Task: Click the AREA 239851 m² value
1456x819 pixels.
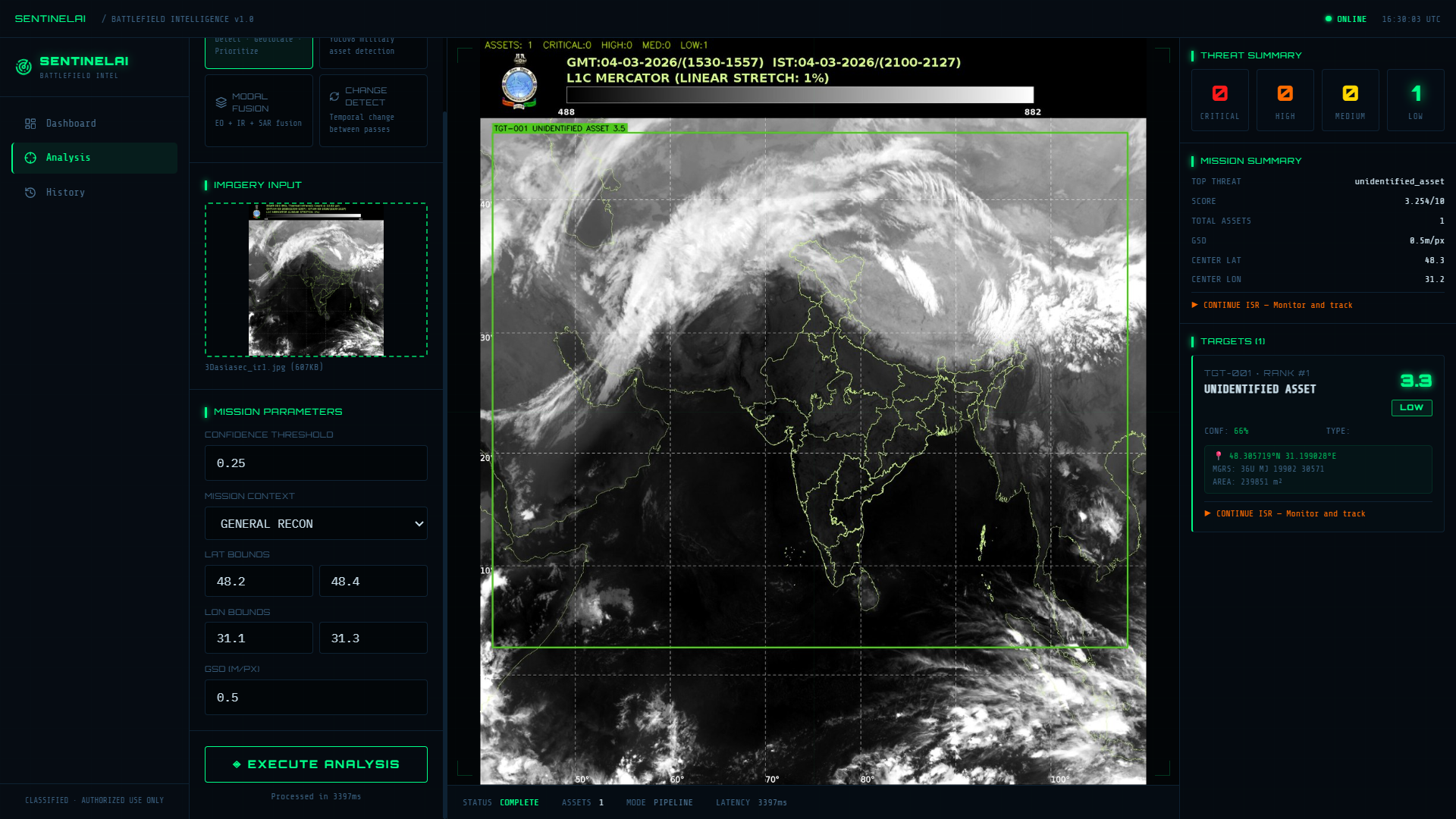Action: pos(1247,482)
